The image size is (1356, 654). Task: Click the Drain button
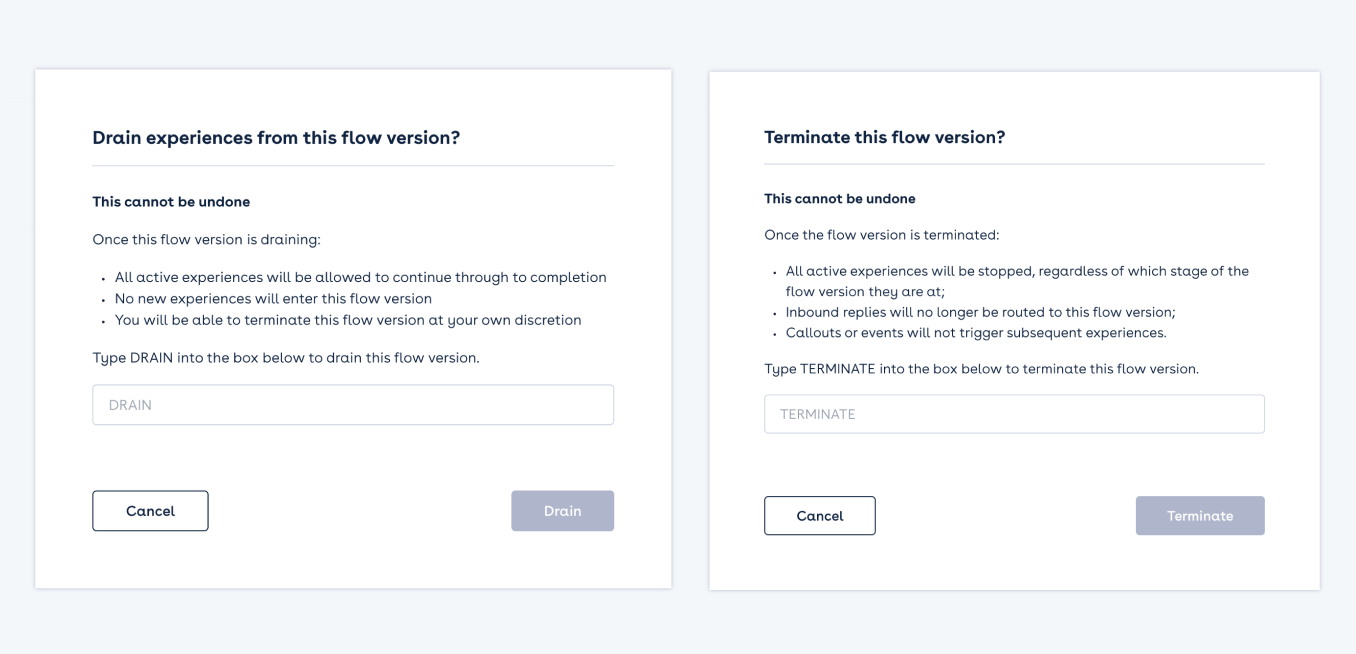tap(562, 511)
